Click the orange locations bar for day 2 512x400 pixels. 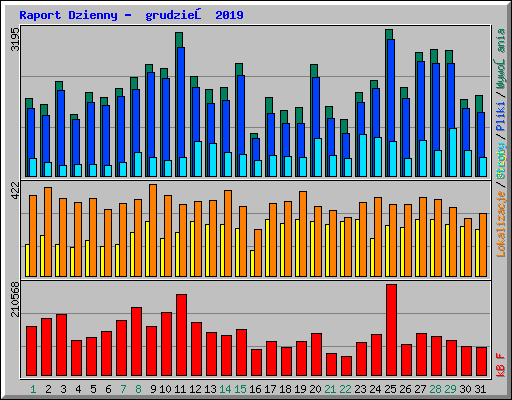(48, 232)
